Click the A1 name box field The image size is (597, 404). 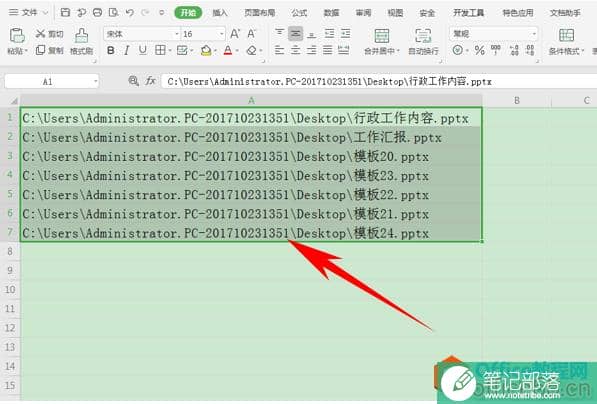pos(51,81)
